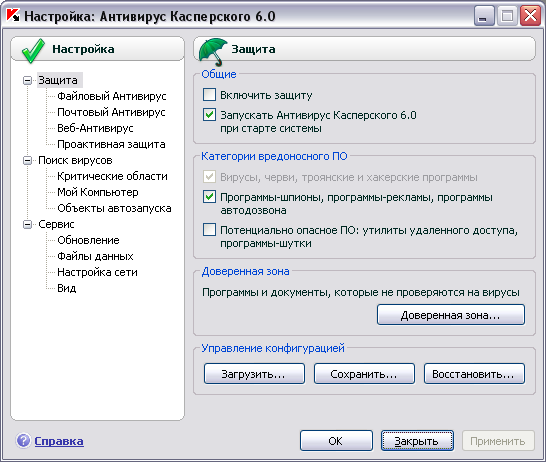The height and width of the screenshot is (462, 546).
Task: Select Вид in the tree
Action: [x=67, y=288]
